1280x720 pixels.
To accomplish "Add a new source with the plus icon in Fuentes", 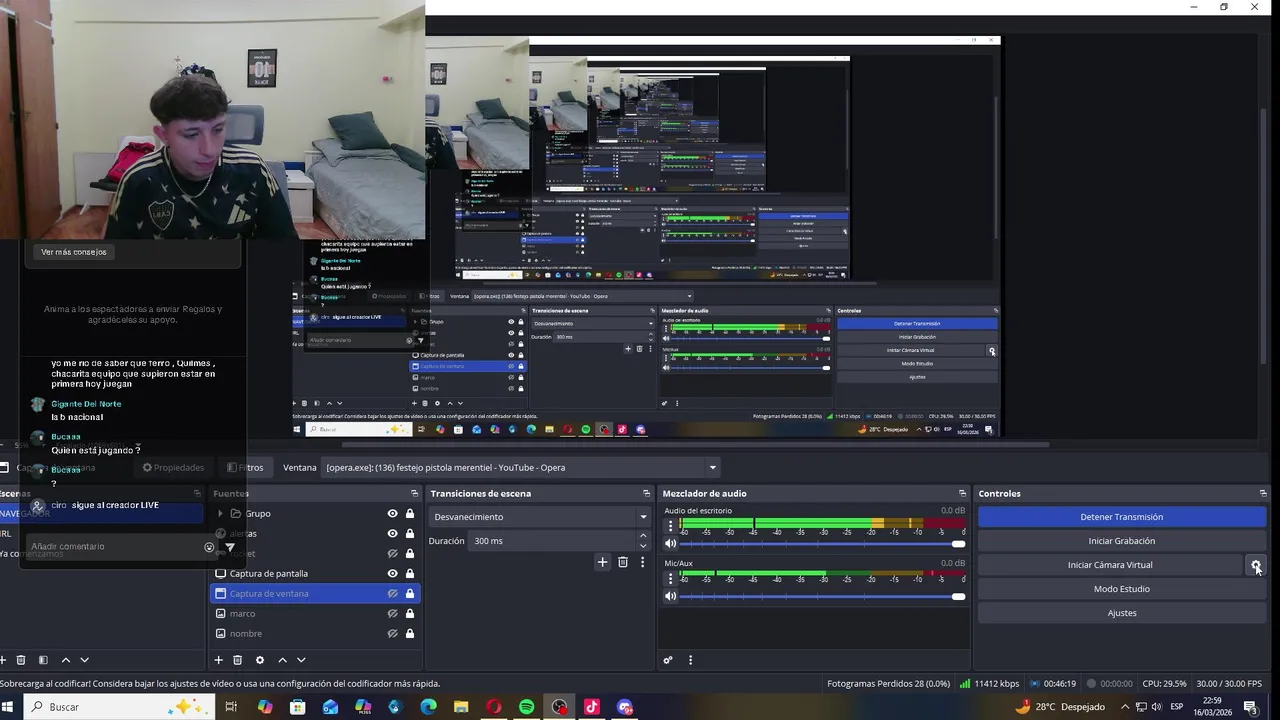I will pyautogui.click(x=218, y=660).
